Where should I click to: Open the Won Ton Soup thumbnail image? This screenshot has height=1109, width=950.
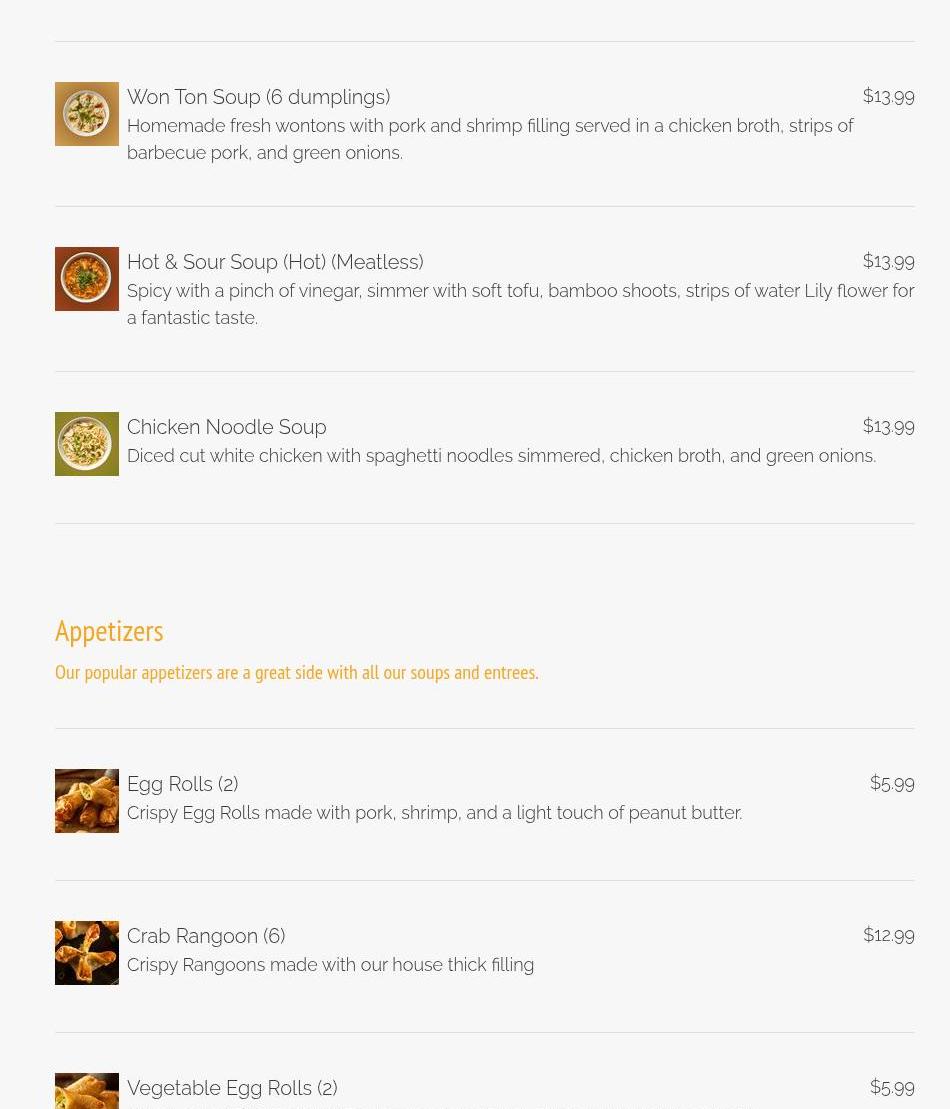click(x=87, y=114)
